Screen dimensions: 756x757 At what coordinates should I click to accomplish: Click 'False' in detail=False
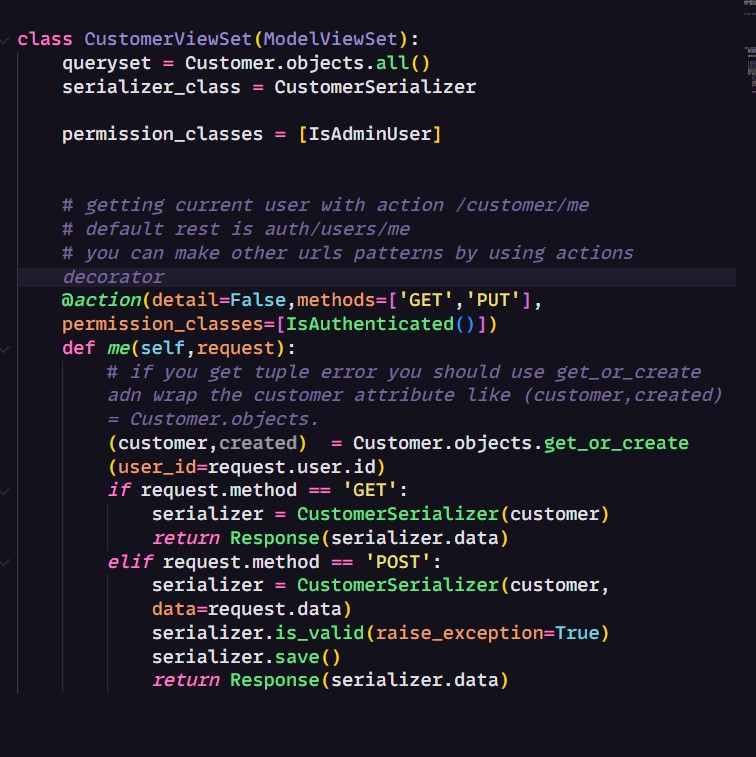pyautogui.click(x=258, y=300)
